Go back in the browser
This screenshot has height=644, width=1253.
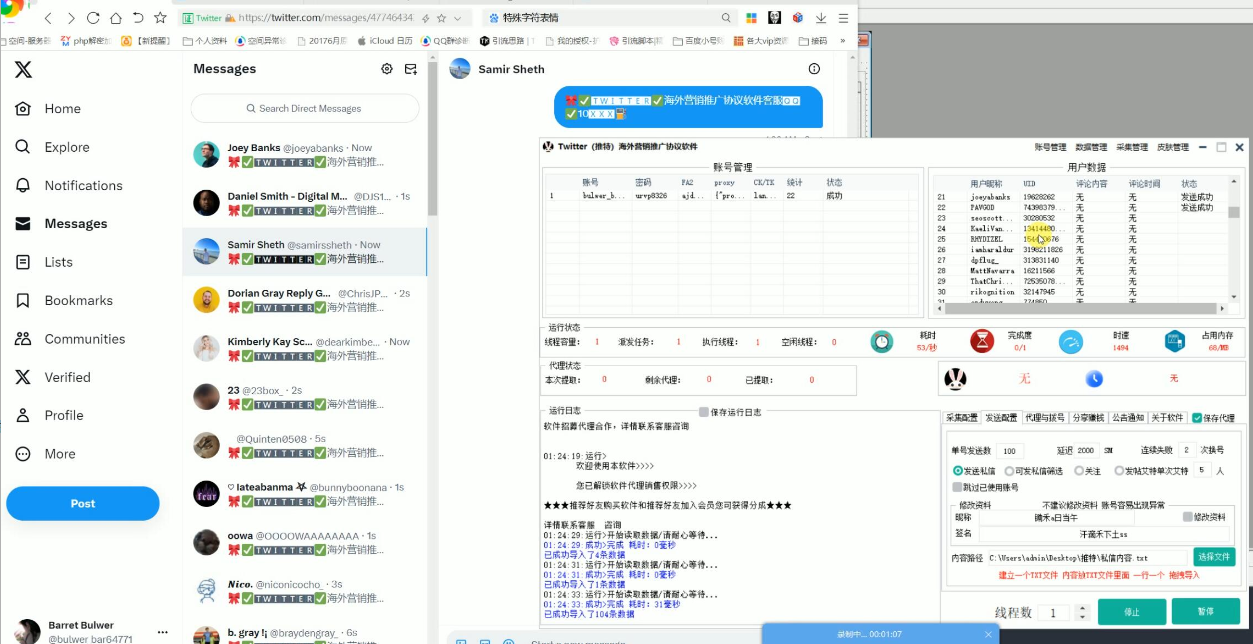(x=48, y=18)
